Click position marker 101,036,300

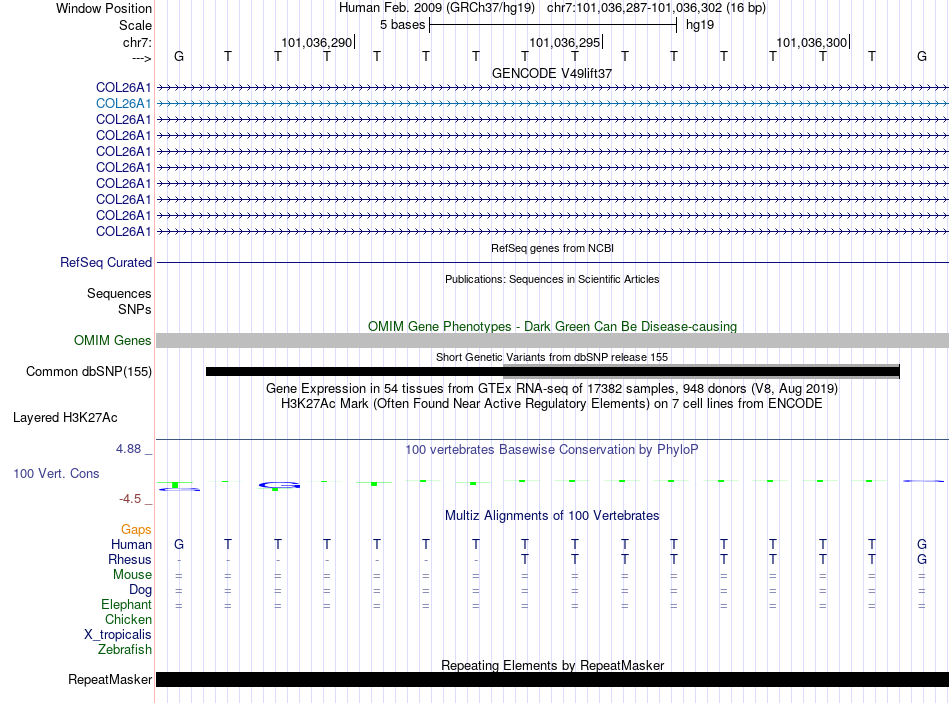(x=812, y=42)
